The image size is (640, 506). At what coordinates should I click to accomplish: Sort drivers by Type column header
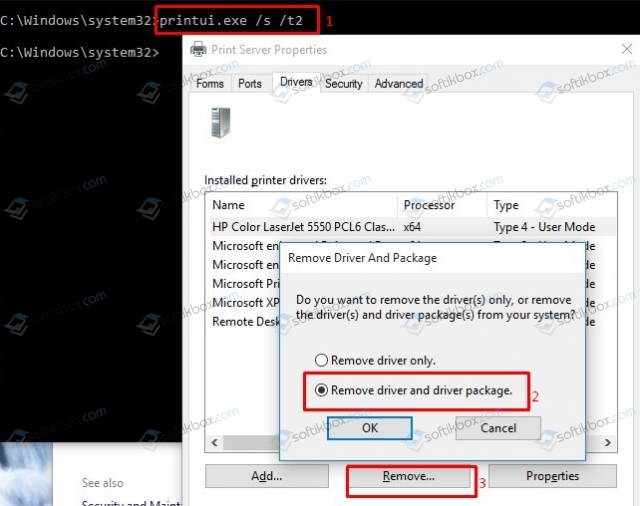(550, 205)
